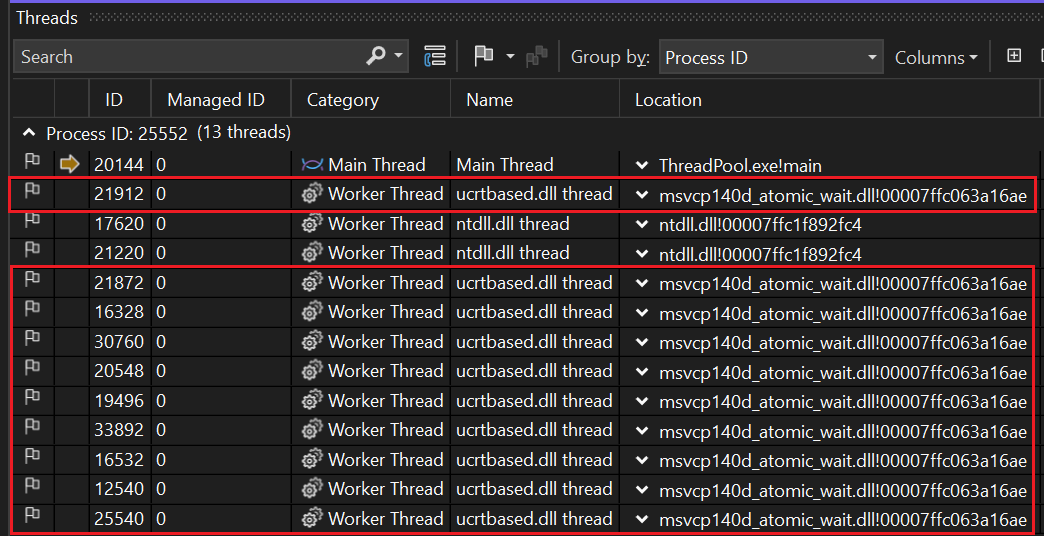Image resolution: width=1044 pixels, height=536 pixels.
Task: Open the Columns dropdown menu
Action: [936, 57]
